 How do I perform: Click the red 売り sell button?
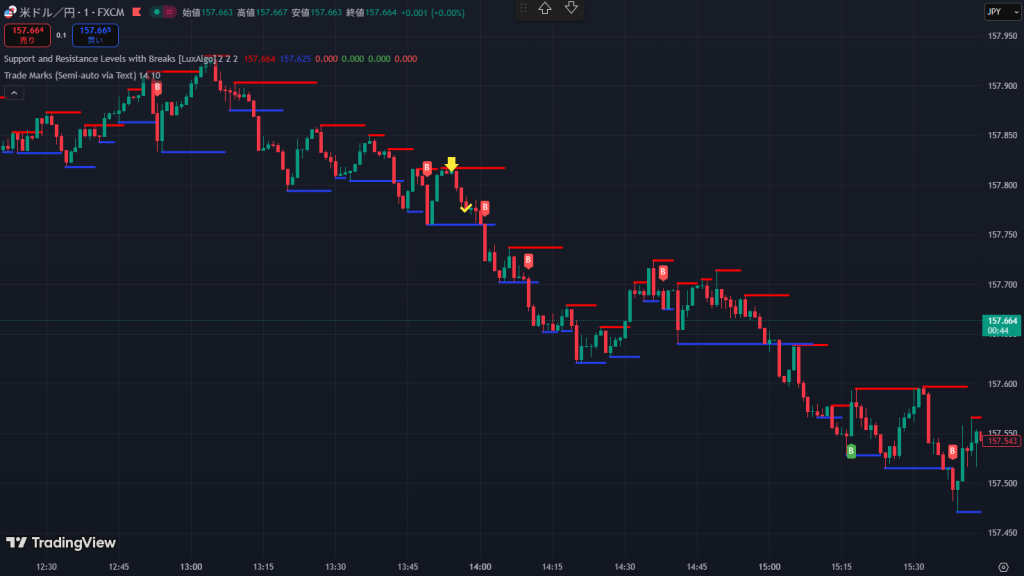pyautogui.click(x=27, y=36)
